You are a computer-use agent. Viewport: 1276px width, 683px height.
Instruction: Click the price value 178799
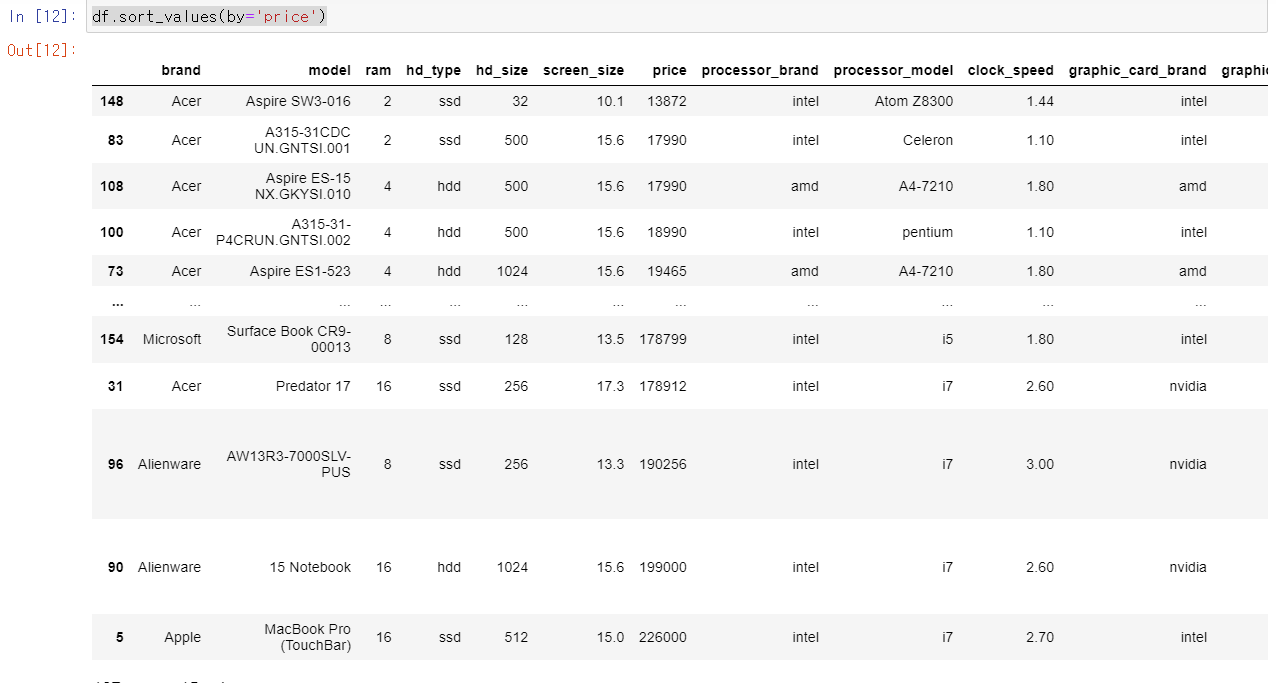[x=663, y=339]
